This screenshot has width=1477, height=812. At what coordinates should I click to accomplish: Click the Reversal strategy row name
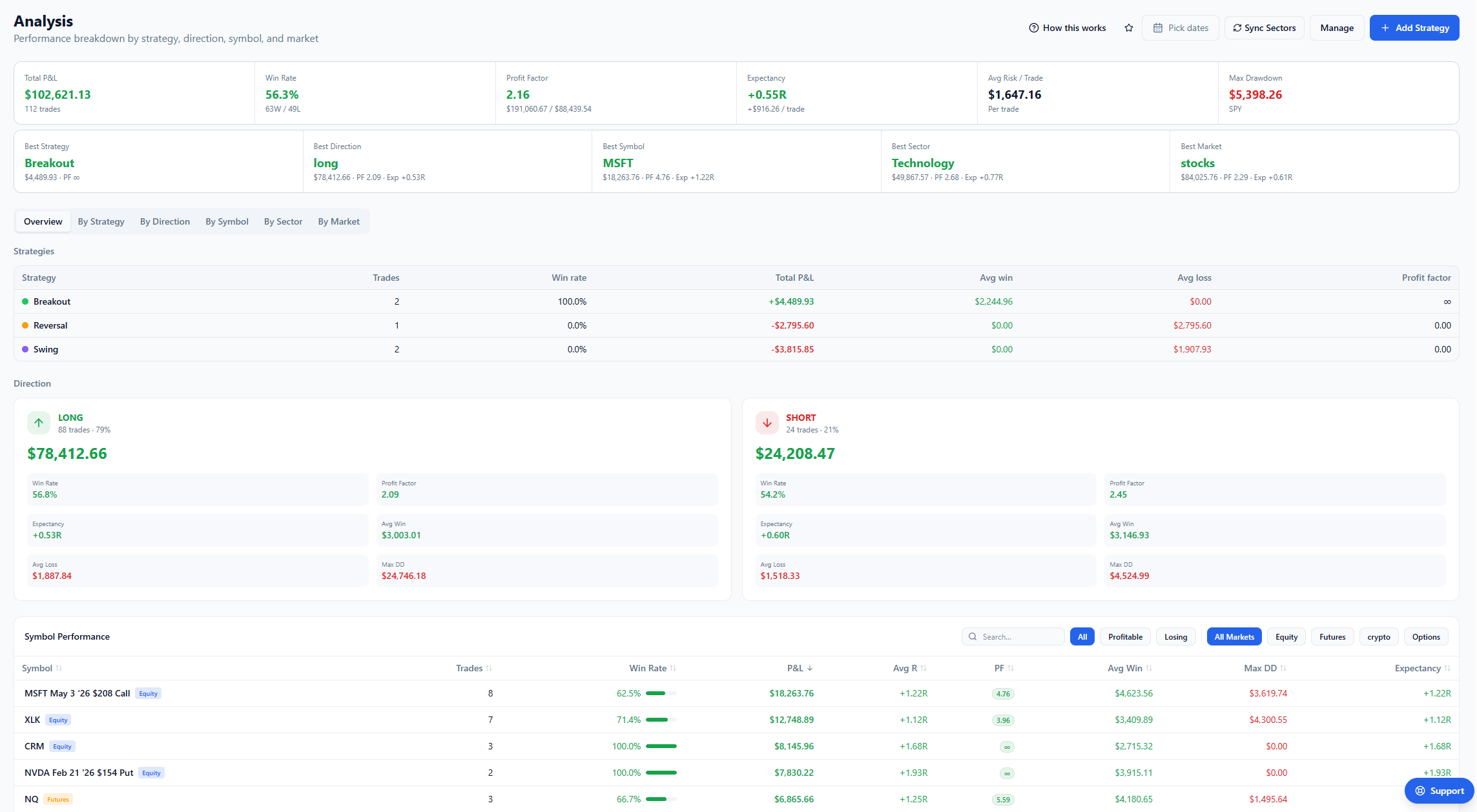(x=50, y=325)
